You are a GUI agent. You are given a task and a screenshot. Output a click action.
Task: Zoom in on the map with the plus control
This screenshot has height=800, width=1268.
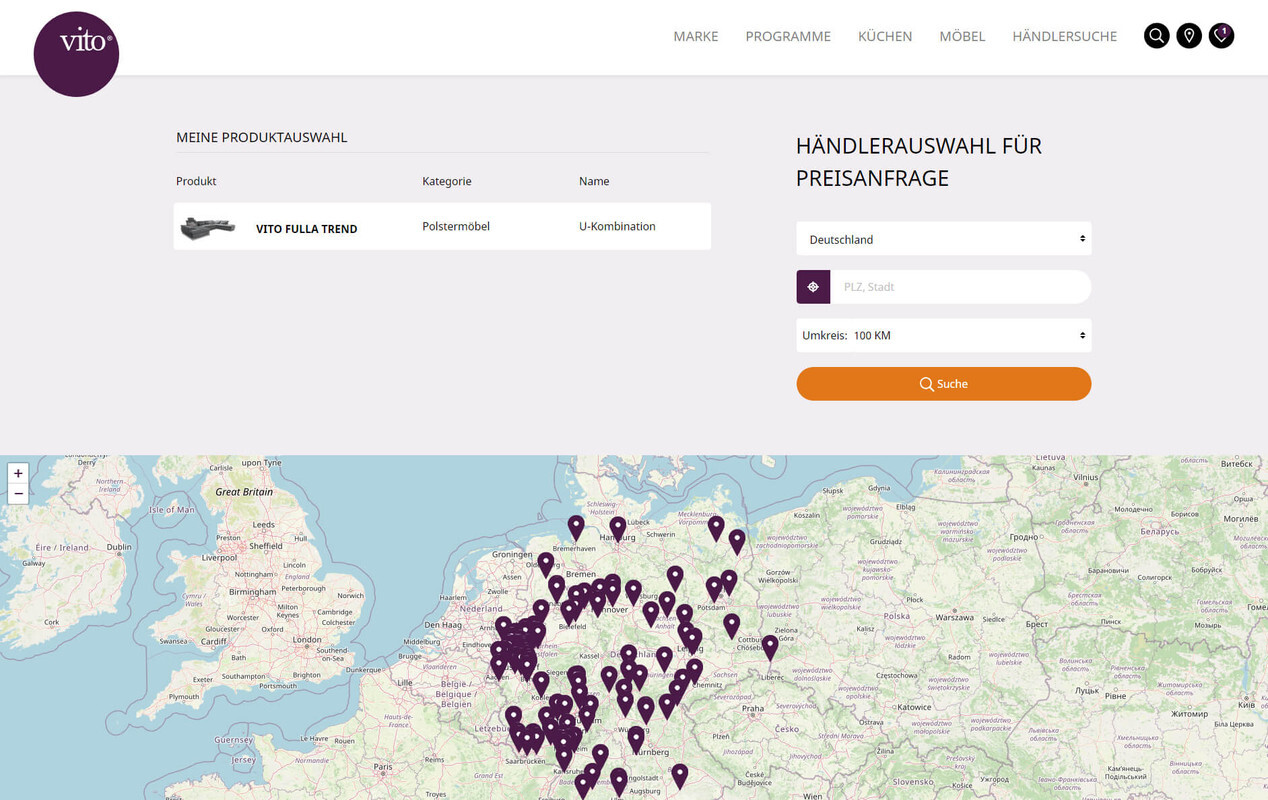[x=18, y=472]
